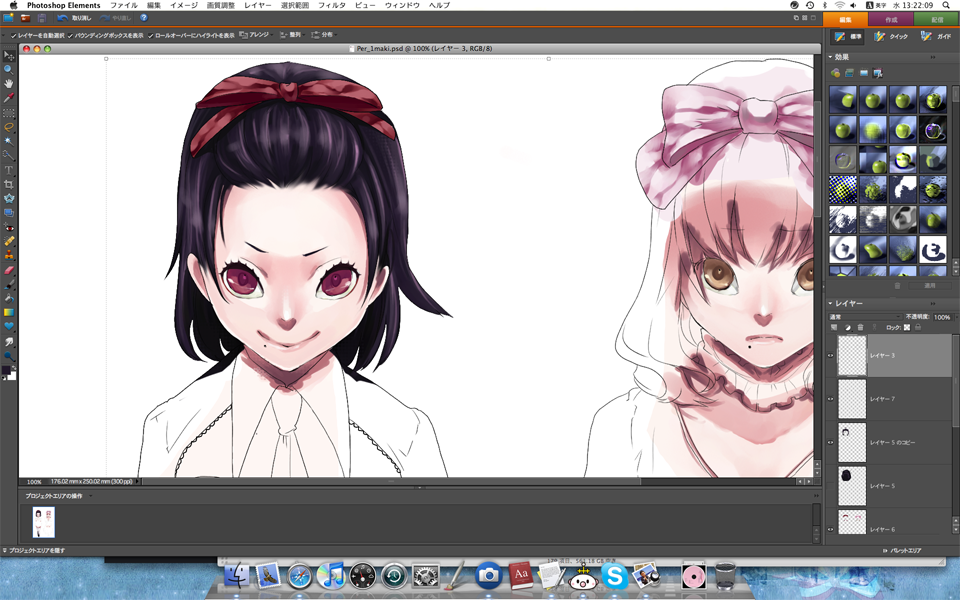Click the open file folder icon

tap(26, 18)
